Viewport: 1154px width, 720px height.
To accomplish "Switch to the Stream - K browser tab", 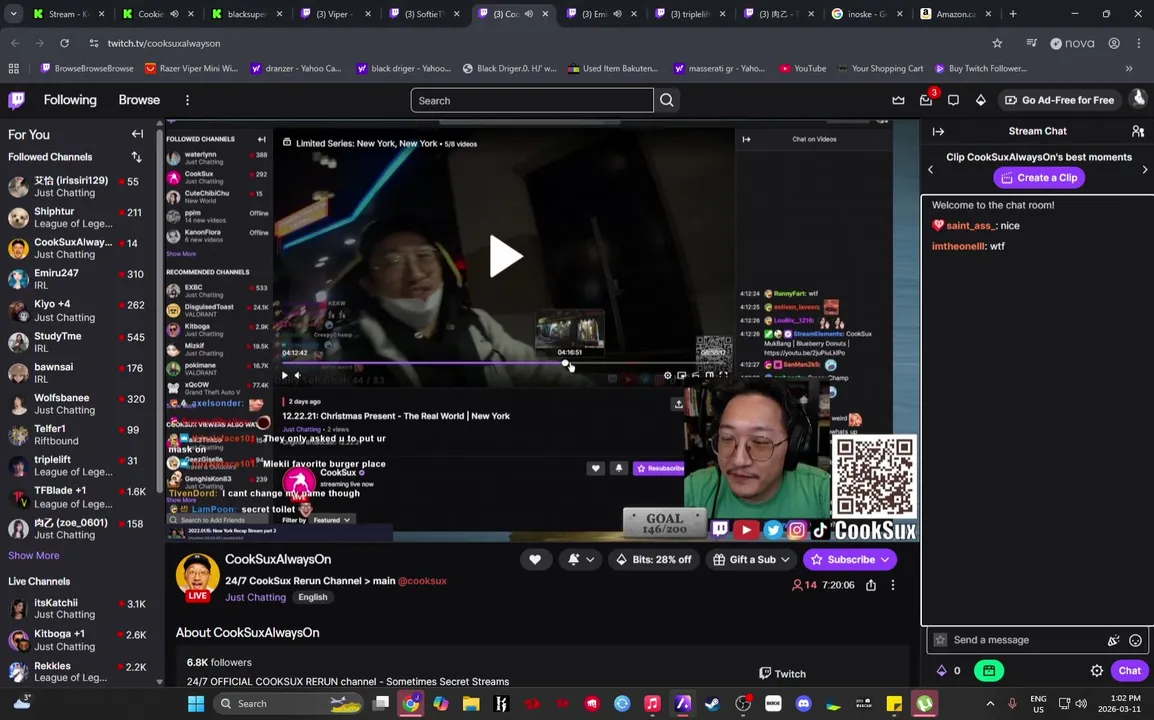I will [69, 14].
